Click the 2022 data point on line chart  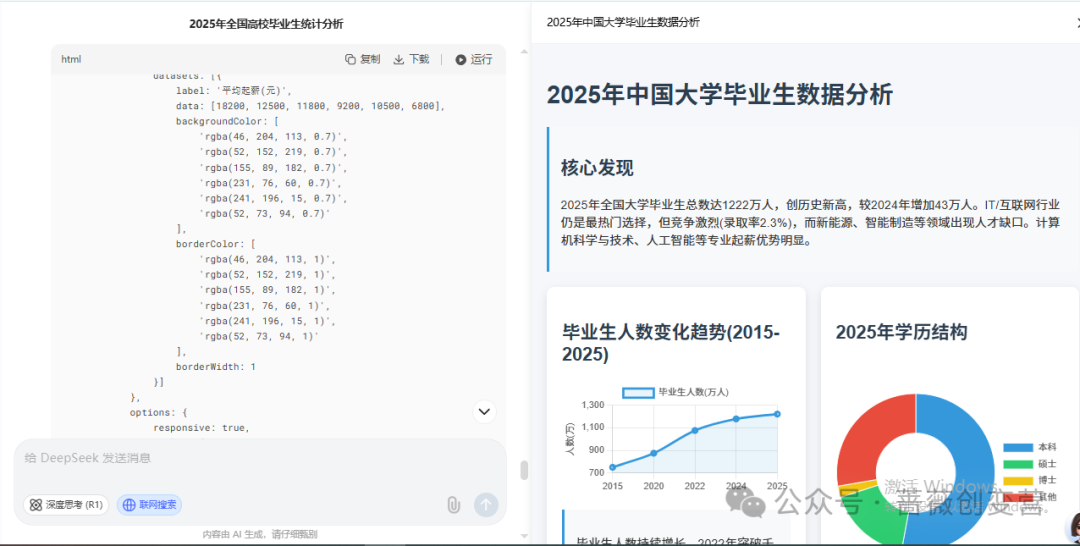[x=695, y=430]
